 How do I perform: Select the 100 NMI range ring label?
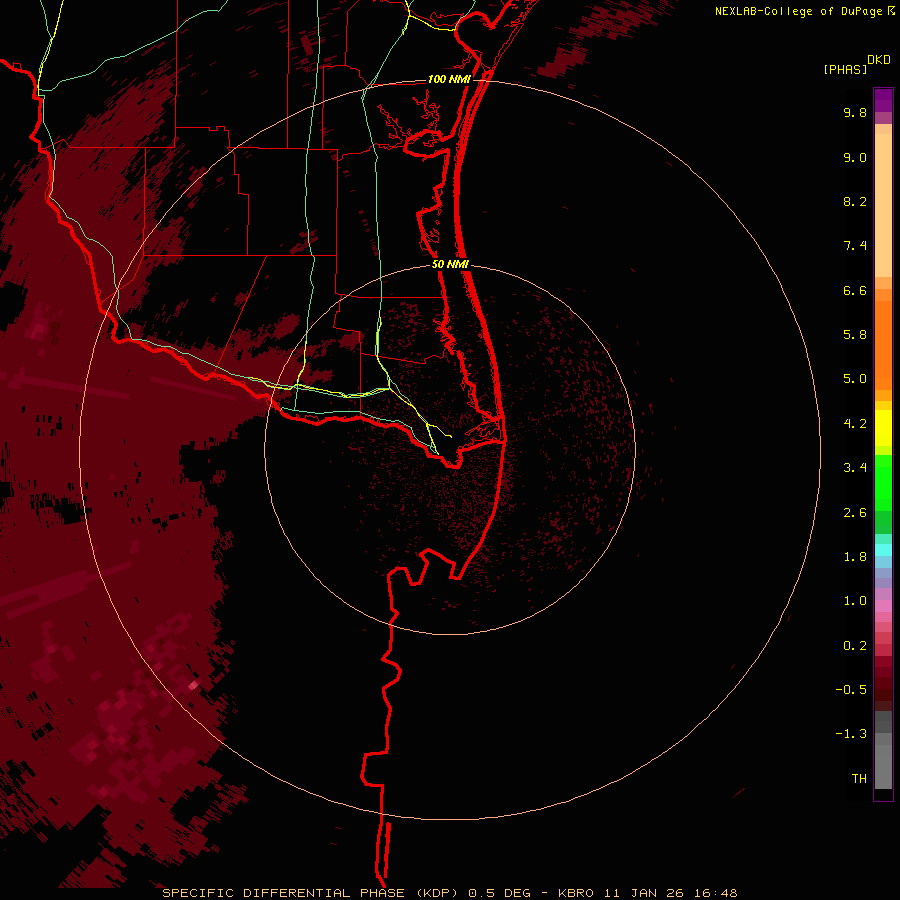click(449, 79)
